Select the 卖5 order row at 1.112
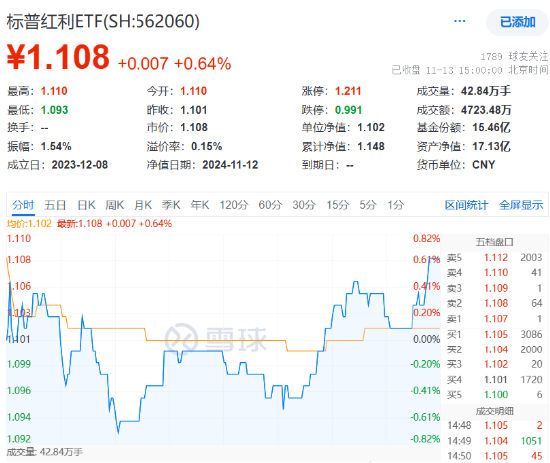Image resolution: width=550 pixels, height=463 pixels. click(495, 258)
